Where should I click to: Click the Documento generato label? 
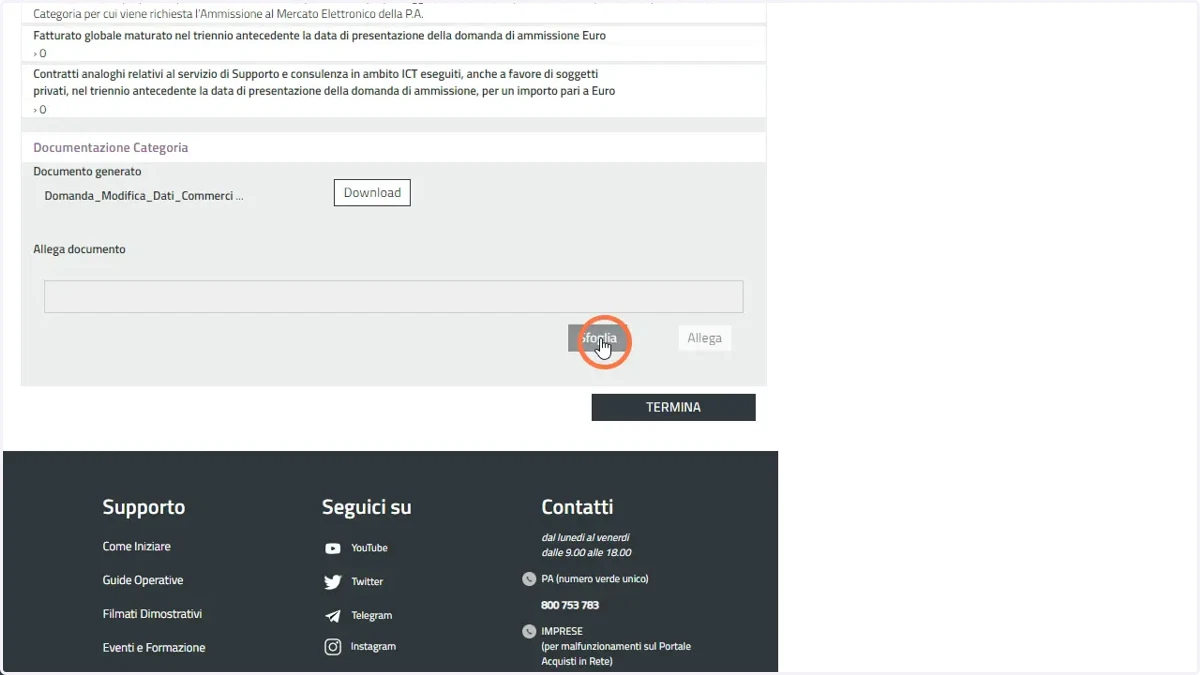[87, 172]
